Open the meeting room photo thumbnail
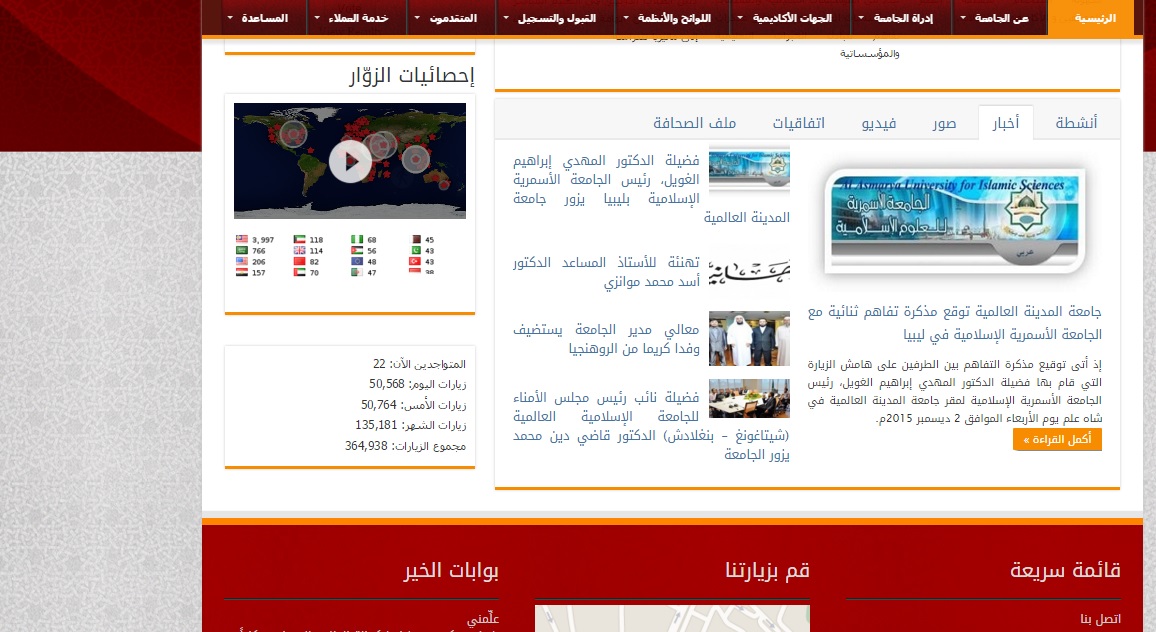The image size is (1156, 632). click(x=749, y=399)
